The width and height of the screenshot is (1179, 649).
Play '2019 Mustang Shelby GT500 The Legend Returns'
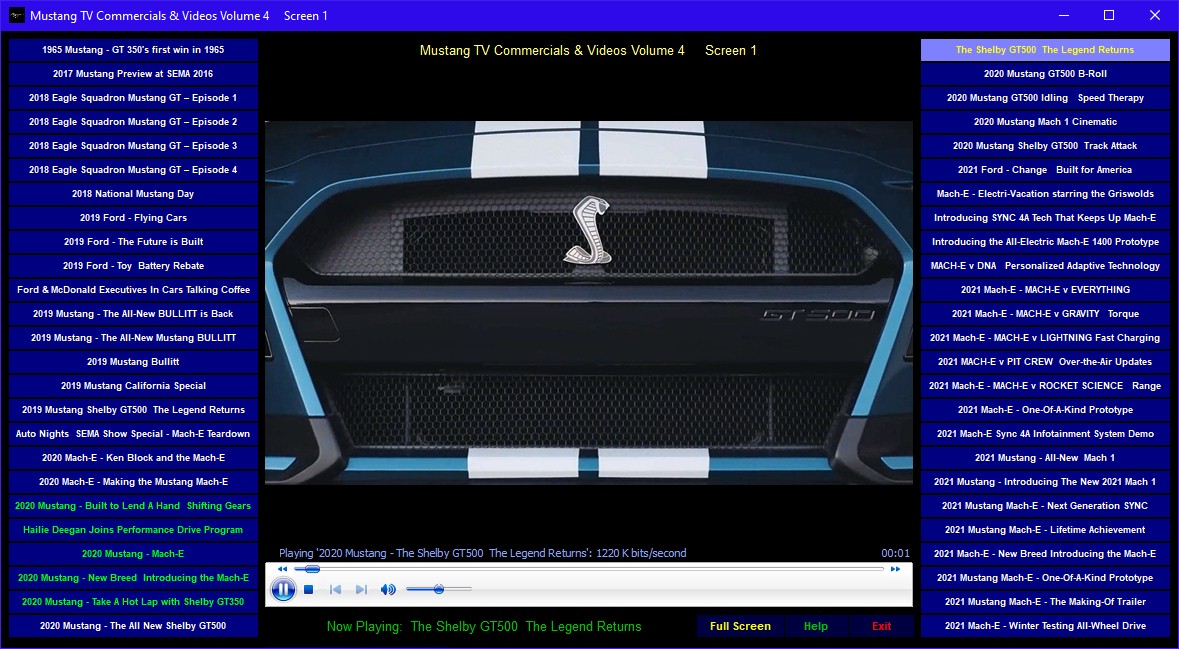(x=133, y=410)
